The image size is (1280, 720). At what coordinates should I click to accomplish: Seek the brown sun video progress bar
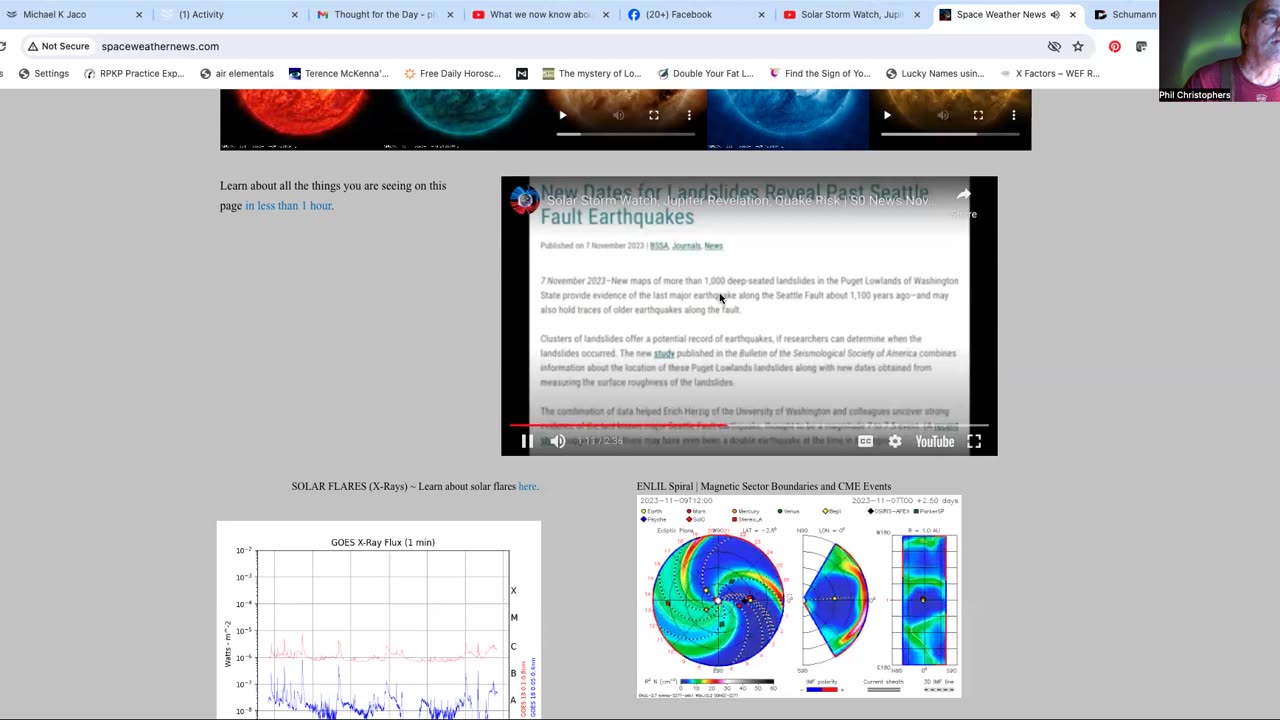pos(625,133)
